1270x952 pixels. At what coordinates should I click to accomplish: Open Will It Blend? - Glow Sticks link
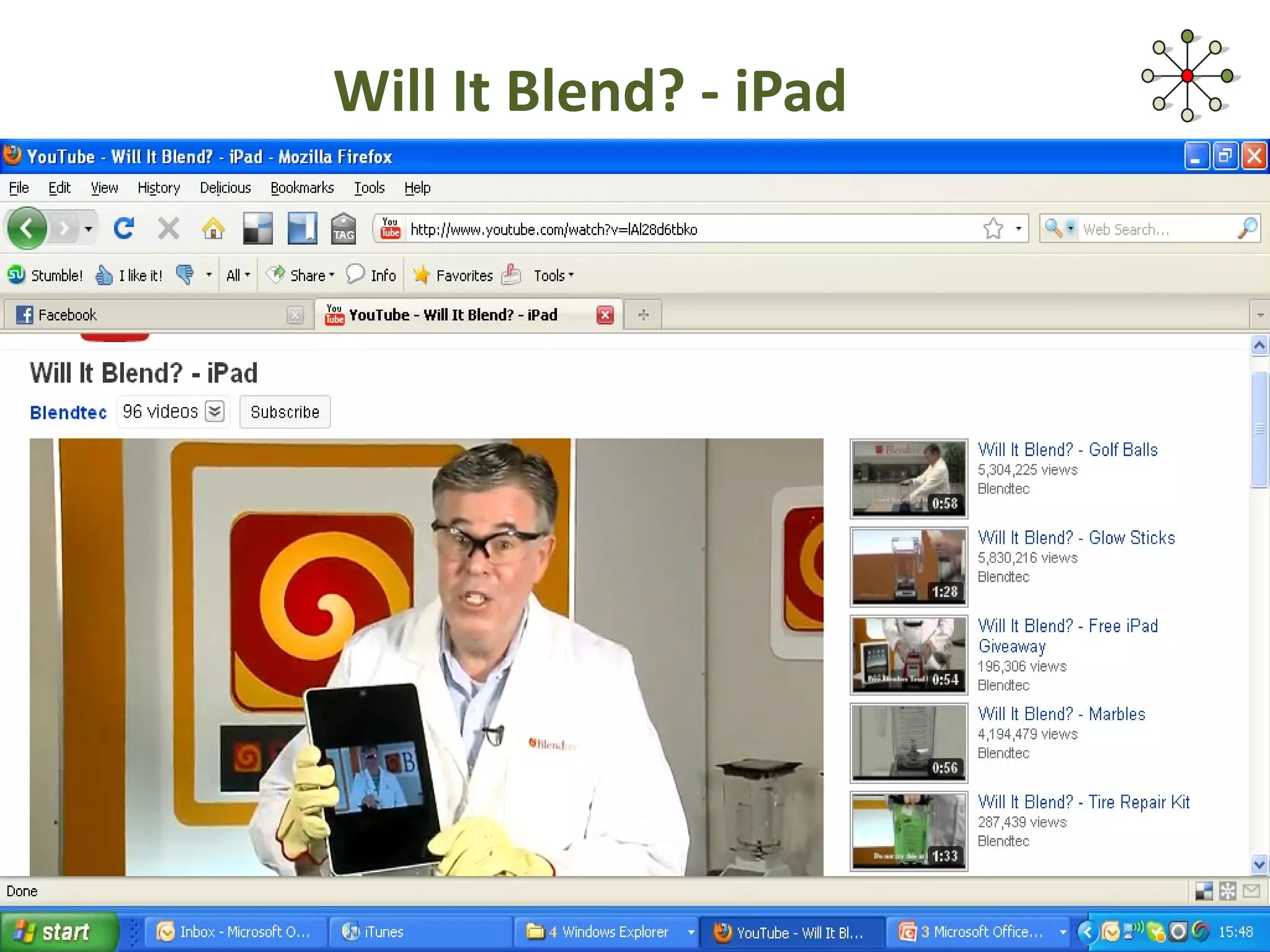[x=1077, y=538]
